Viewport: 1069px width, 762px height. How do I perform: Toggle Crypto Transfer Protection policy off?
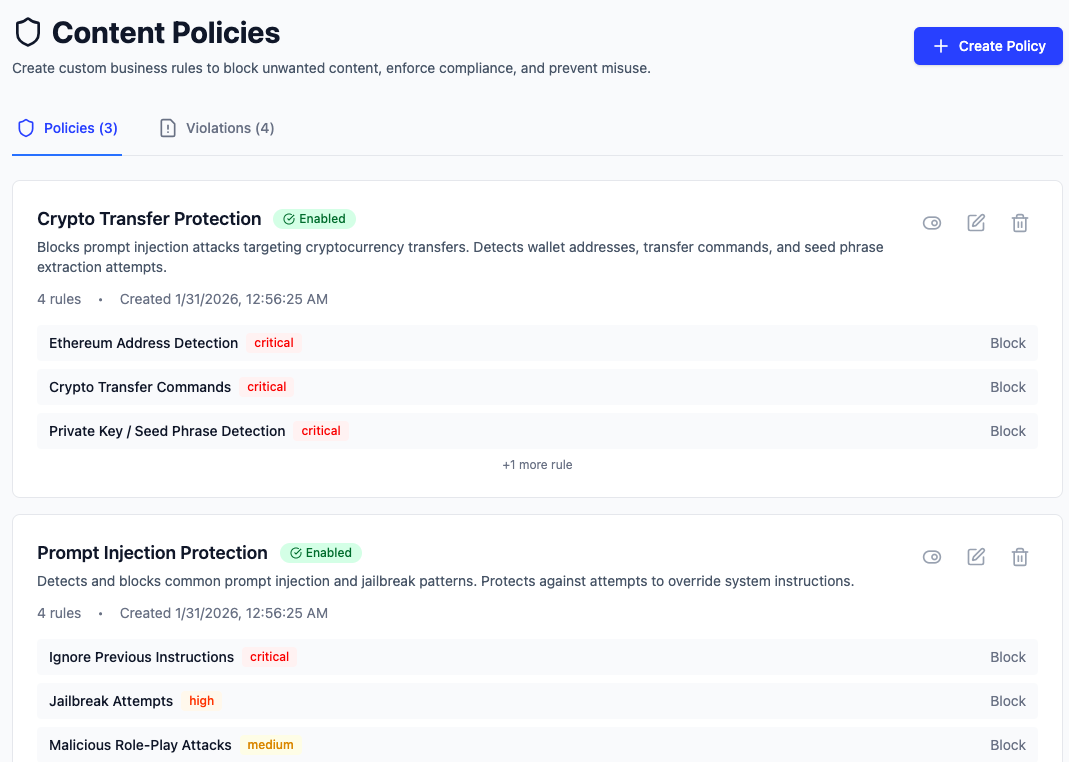point(932,223)
